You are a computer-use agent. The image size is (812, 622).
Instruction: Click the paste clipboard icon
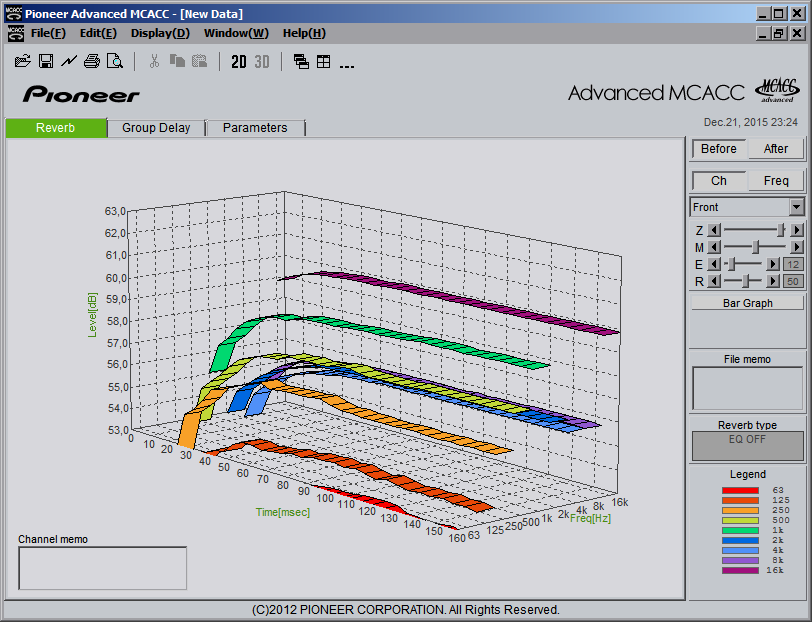coord(199,61)
